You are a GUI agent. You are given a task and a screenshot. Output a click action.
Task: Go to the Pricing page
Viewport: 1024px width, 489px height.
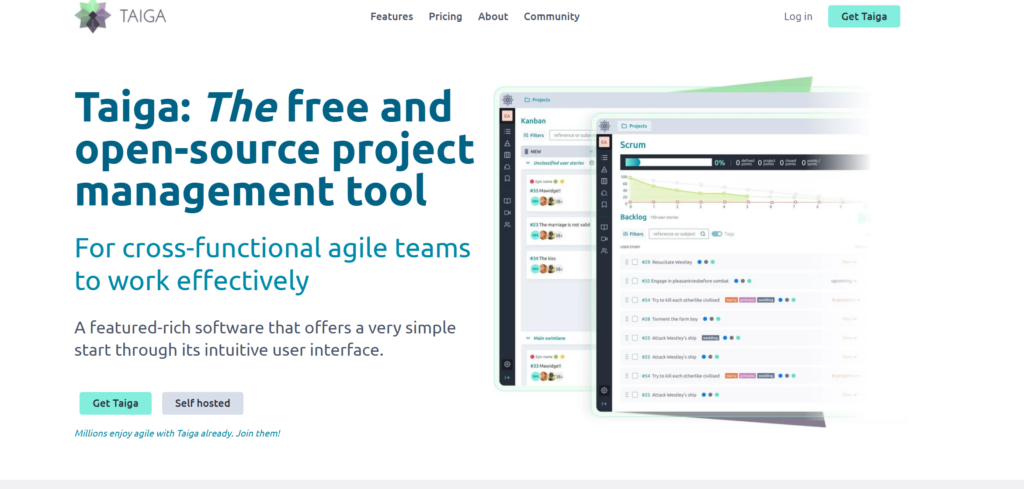click(445, 17)
